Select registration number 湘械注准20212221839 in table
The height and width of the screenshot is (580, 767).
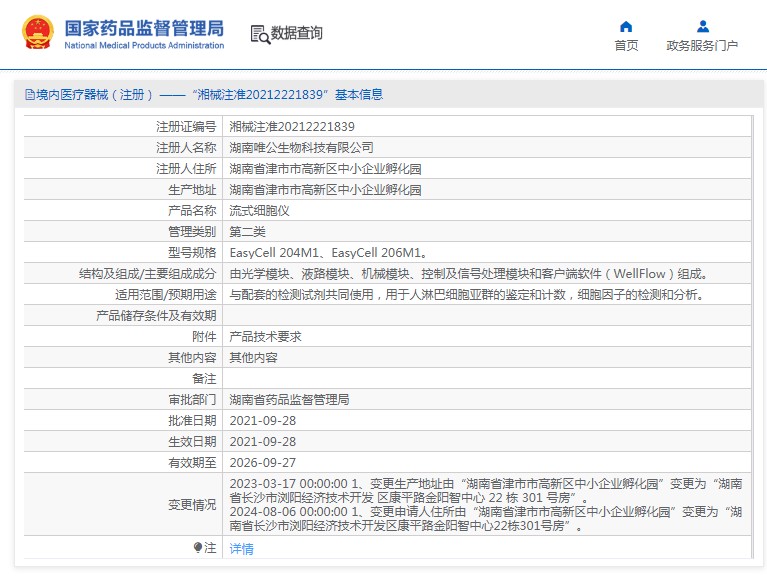pos(292,127)
